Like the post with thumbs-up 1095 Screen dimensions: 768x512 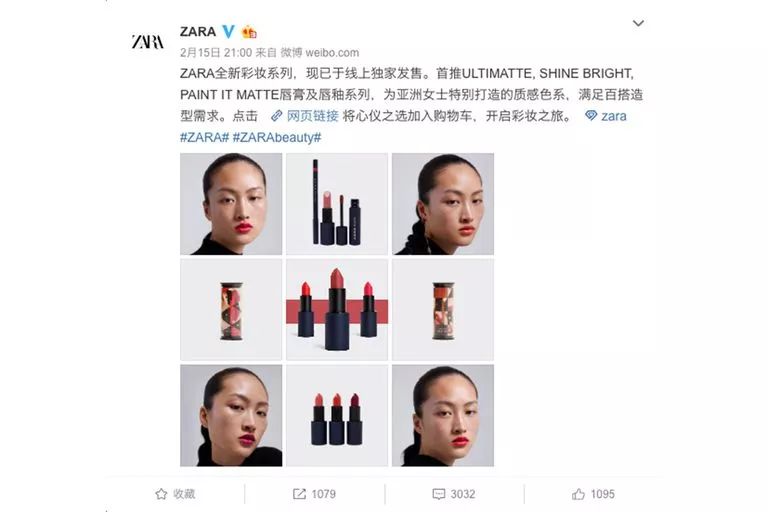(593, 494)
